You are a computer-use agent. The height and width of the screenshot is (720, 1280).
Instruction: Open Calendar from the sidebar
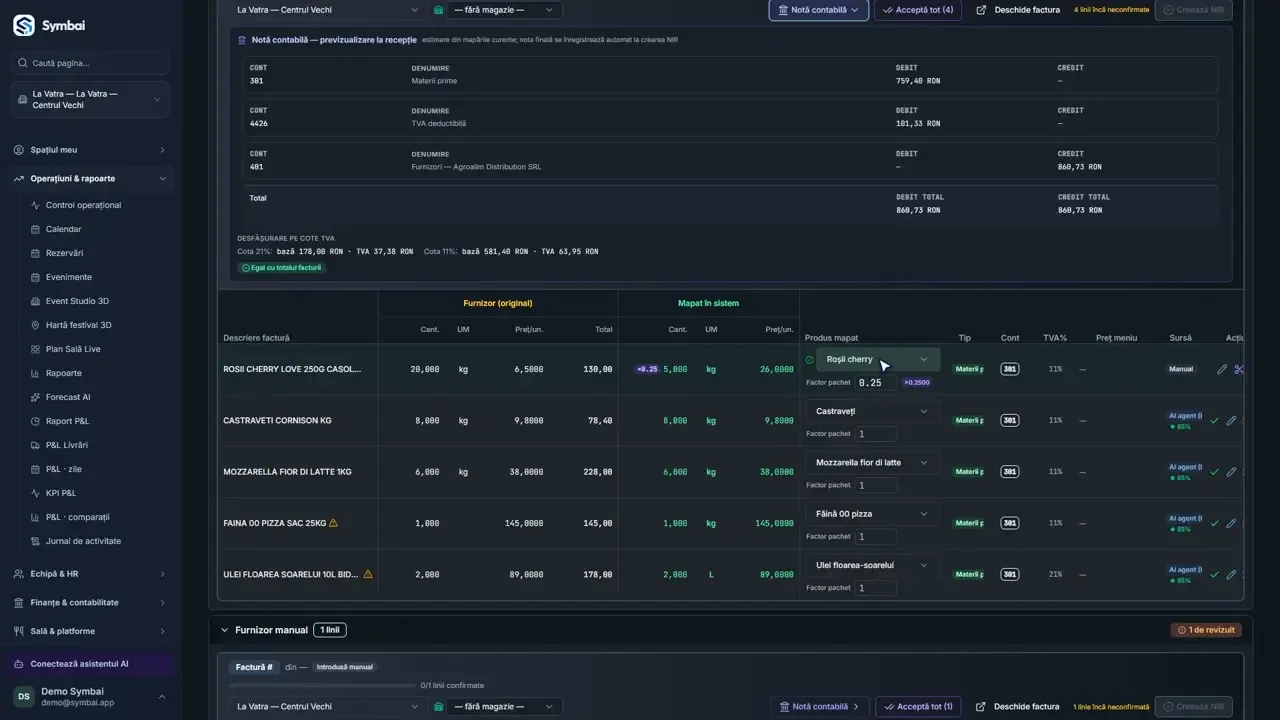[x=63, y=229]
